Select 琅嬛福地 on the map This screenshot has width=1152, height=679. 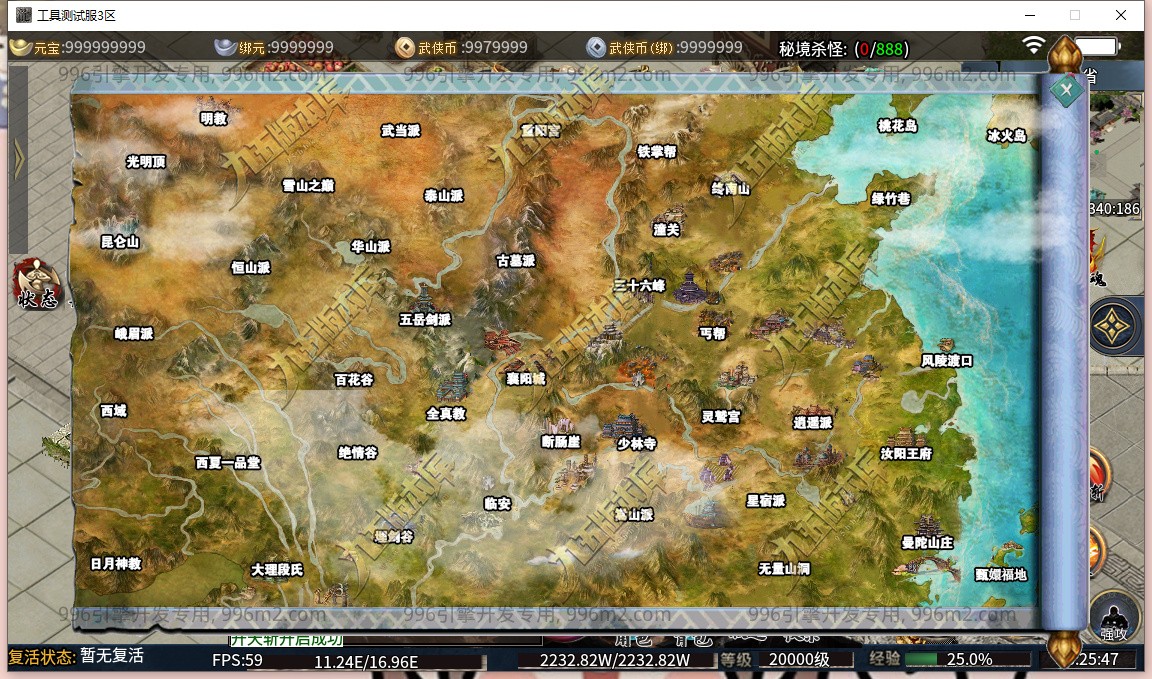[1001, 574]
